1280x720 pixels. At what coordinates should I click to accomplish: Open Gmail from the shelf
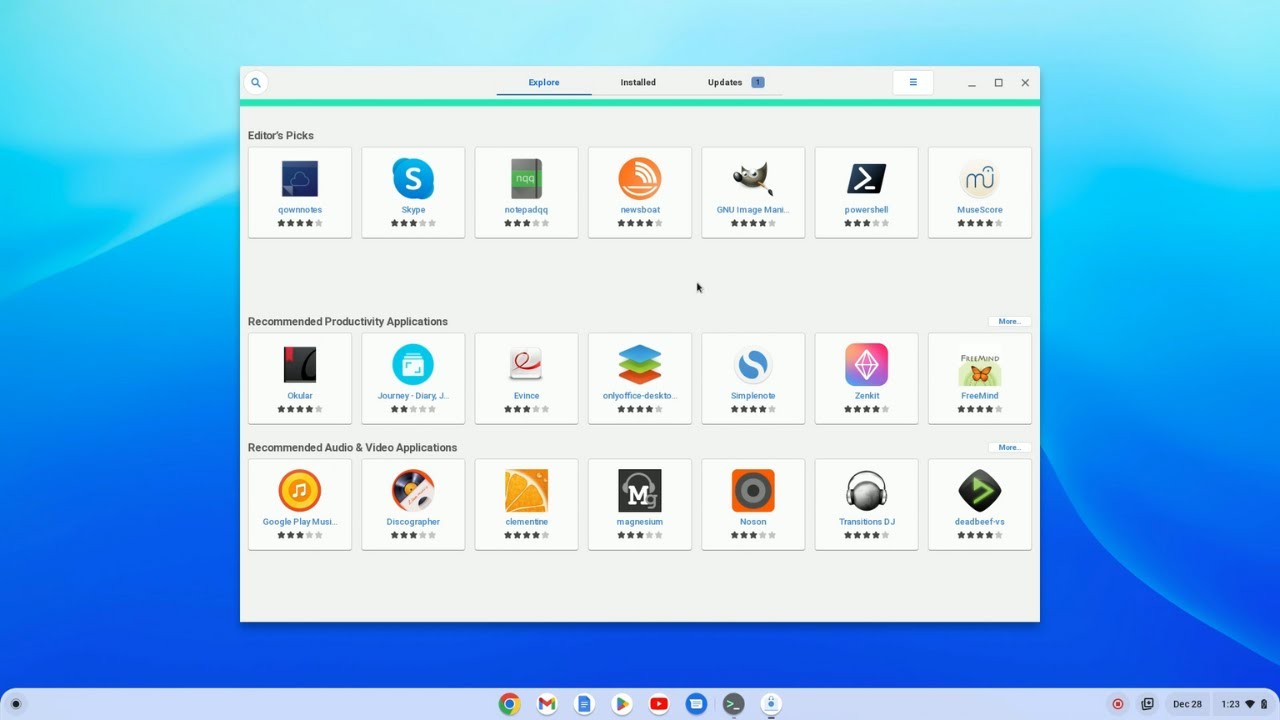click(547, 704)
